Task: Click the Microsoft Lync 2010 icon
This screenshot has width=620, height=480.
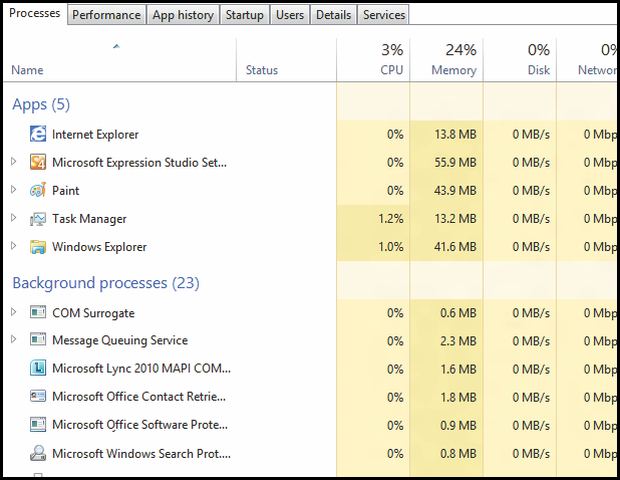Action: (38, 368)
